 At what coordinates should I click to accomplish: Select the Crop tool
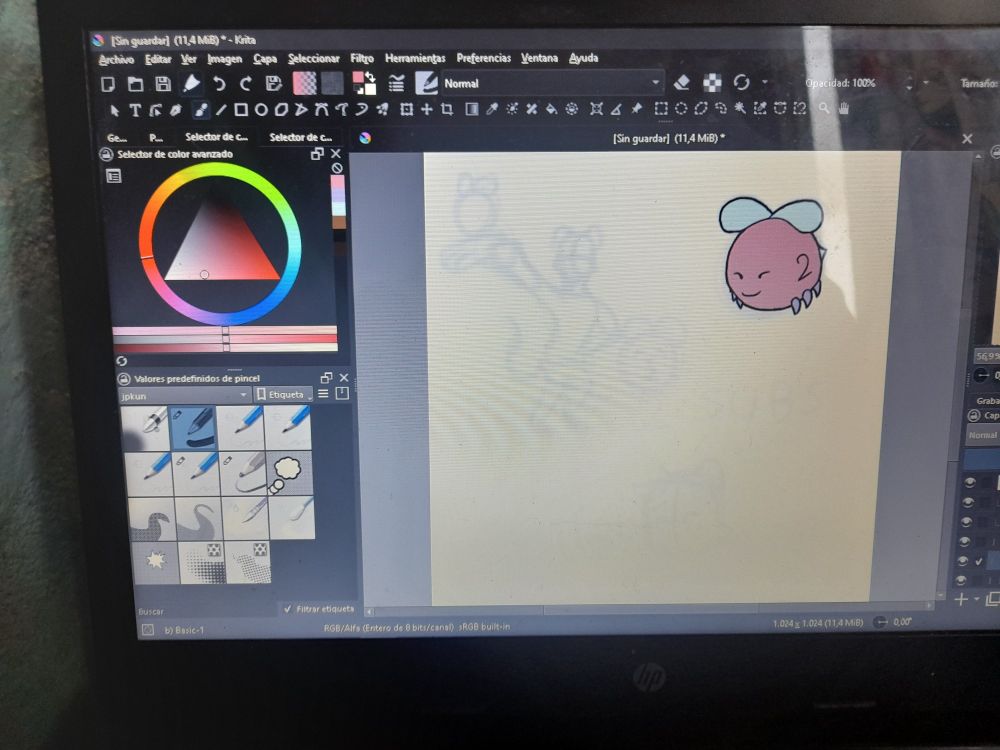point(447,110)
